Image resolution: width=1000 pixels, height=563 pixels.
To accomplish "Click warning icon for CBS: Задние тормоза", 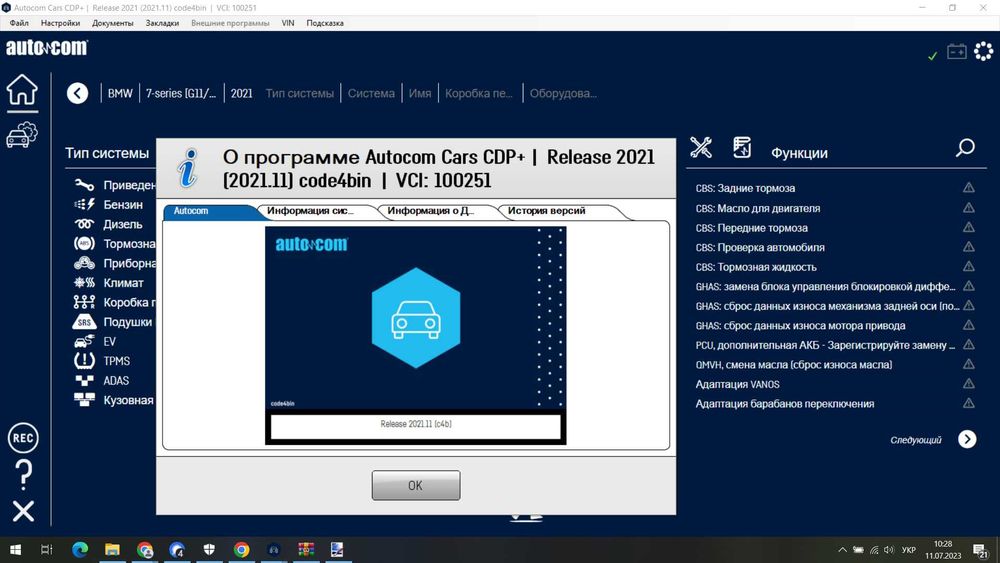I will (x=969, y=187).
